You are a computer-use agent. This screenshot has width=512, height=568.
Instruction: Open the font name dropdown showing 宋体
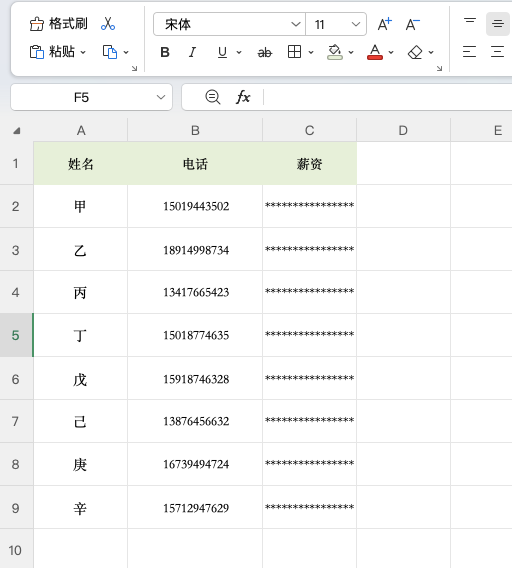pyautogui.click(x=229, y=24)
